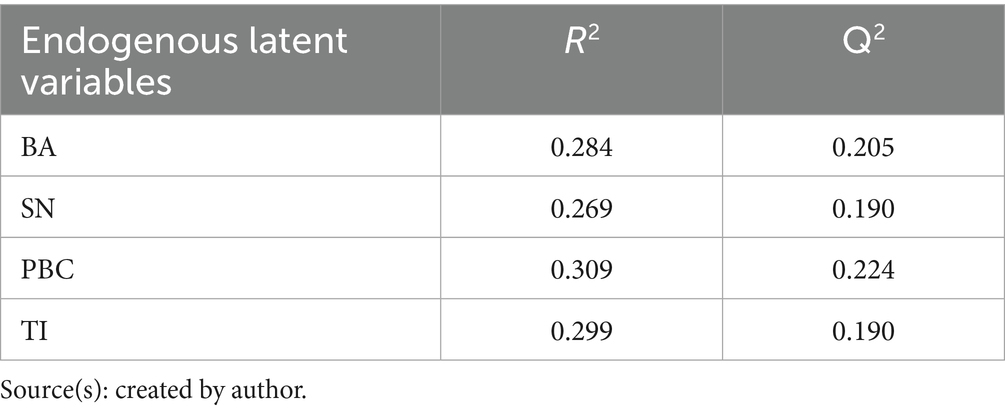The width and height of the screenshot is (1005, 412).
Task: Select the Q² value 0.205 for BA
Action: (x=863, y=147)
